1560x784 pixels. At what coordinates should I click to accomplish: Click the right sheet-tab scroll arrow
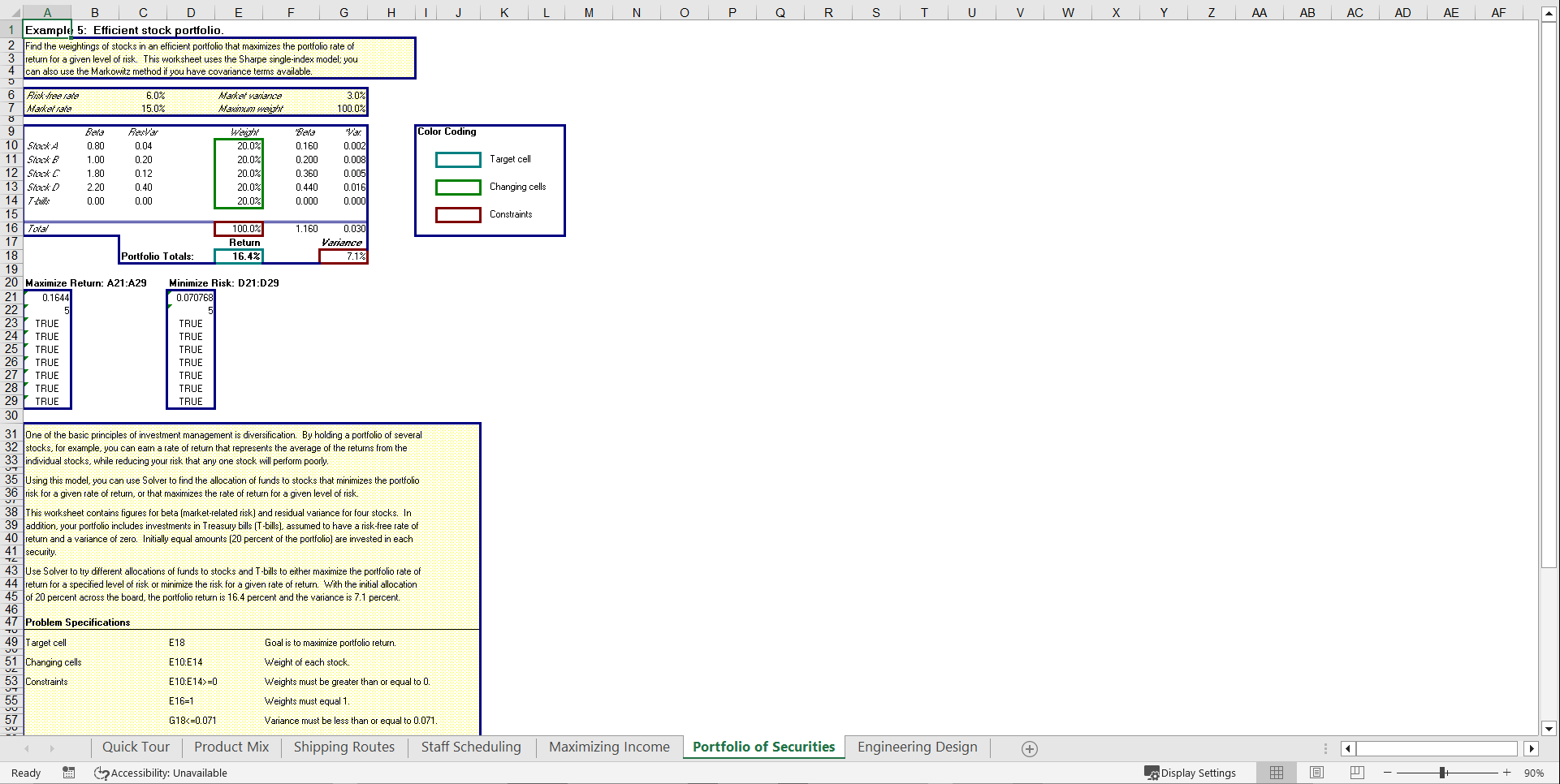coord(53,747)
